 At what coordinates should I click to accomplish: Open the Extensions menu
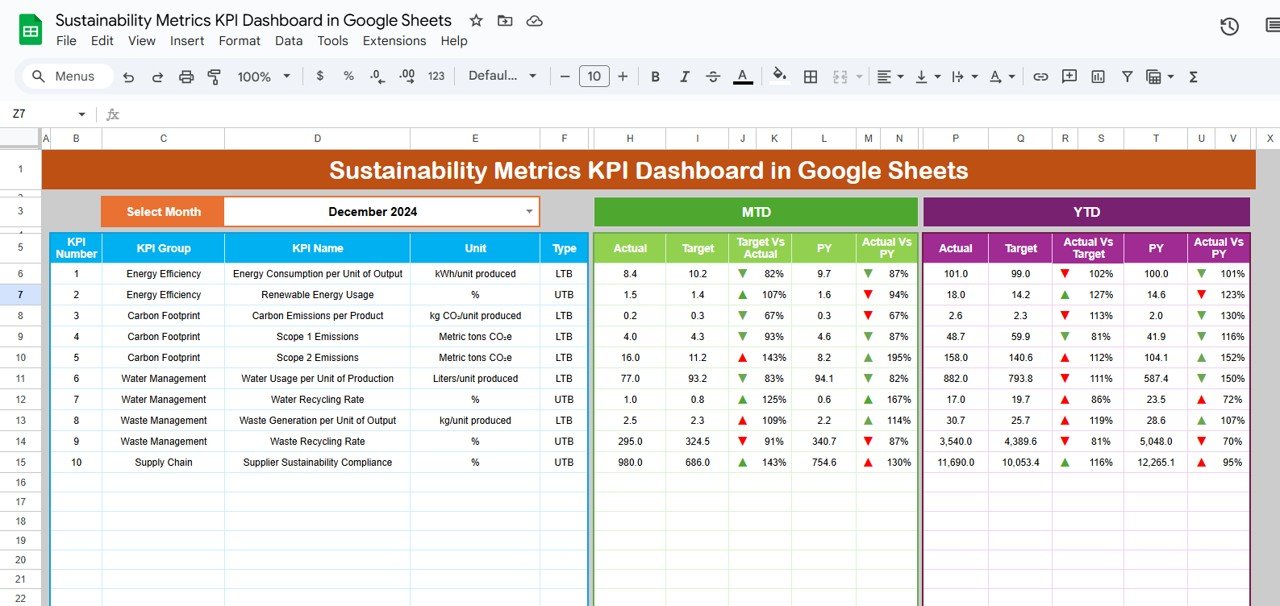click(394, 41)
